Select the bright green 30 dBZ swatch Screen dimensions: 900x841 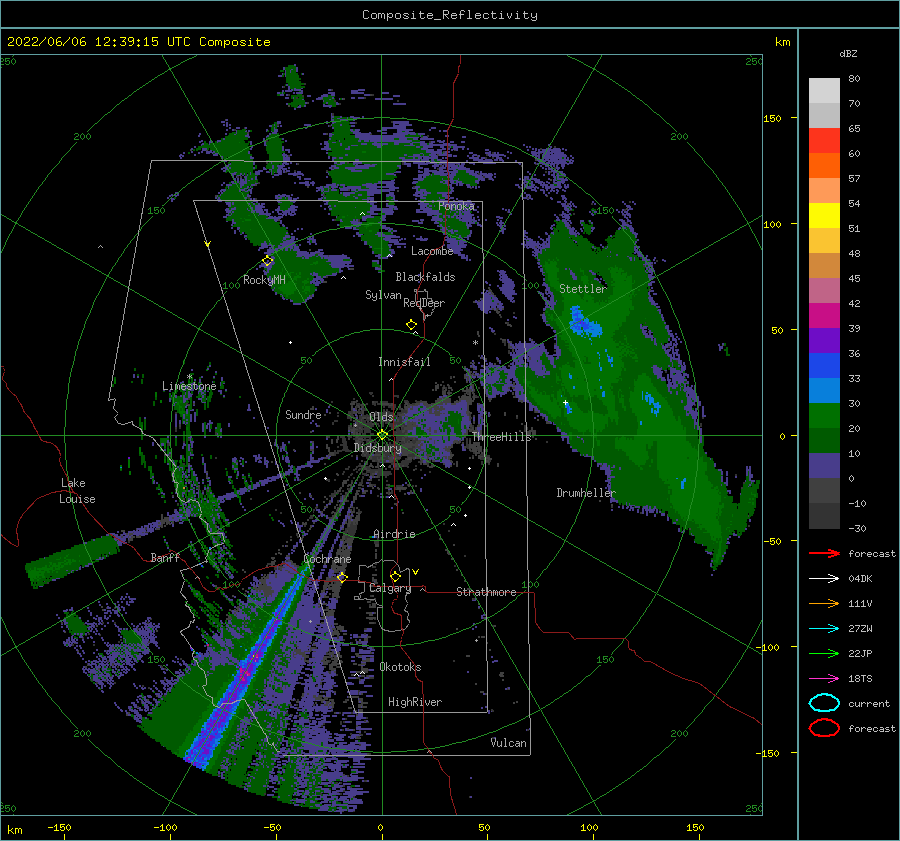pos(824,415)
